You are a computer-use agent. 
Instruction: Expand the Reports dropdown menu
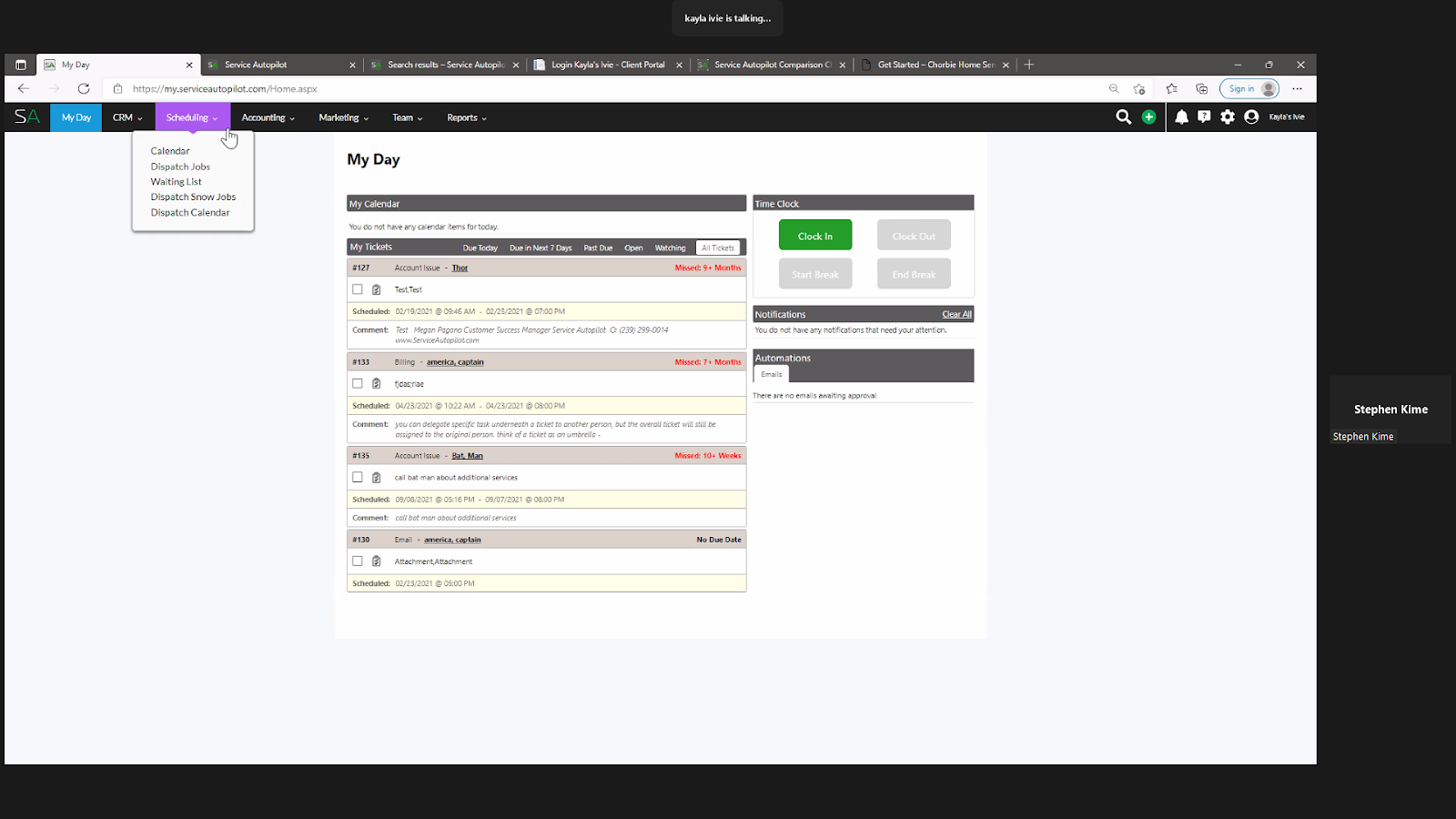(x=467, y=117)
